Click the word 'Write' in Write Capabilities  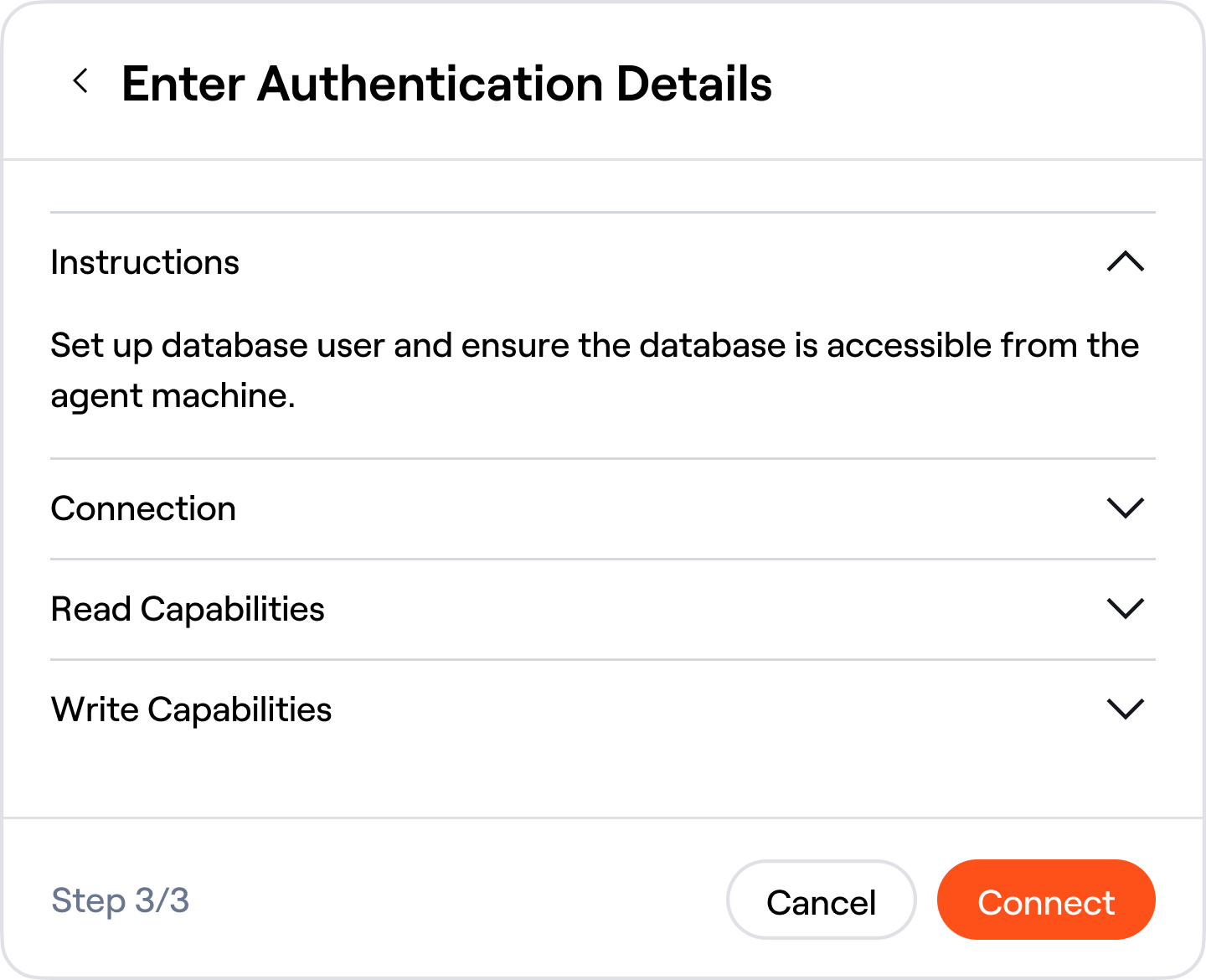coord(95,709)
